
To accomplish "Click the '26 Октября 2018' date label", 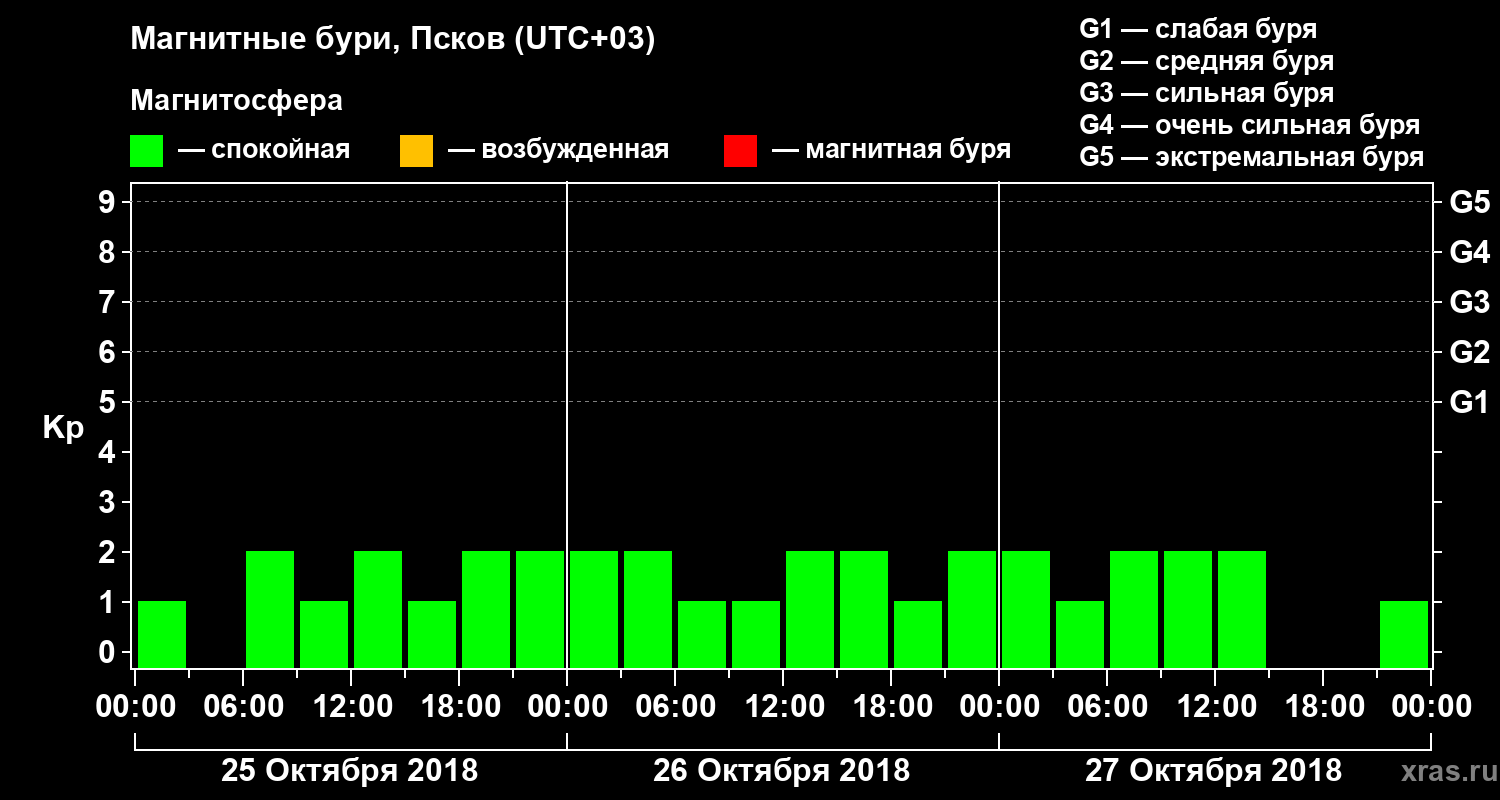I will (x=781, y=770).
